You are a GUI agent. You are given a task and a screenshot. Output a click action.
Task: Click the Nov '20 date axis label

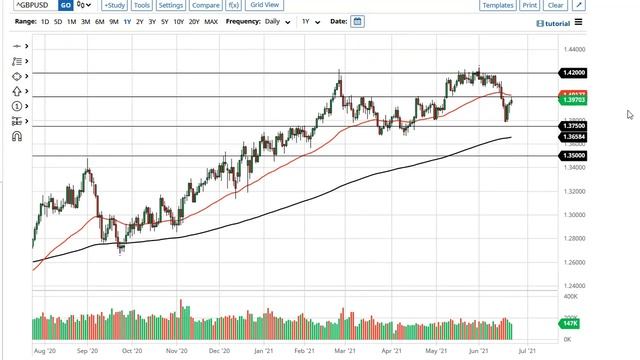click(x=176, y=351)
